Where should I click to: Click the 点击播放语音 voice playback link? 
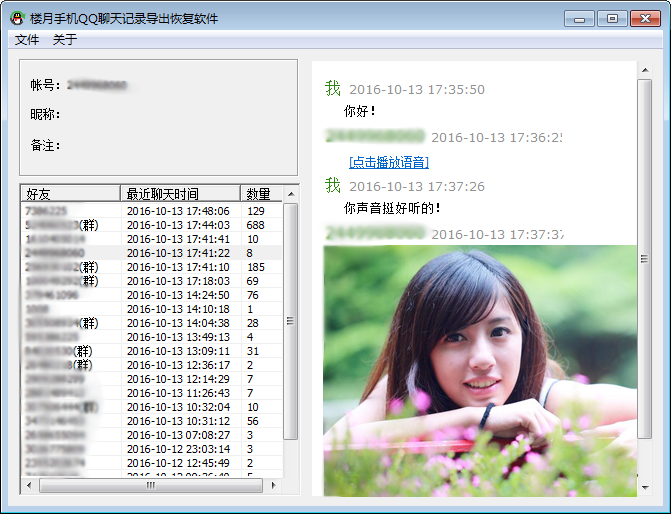tap(389, 162)
